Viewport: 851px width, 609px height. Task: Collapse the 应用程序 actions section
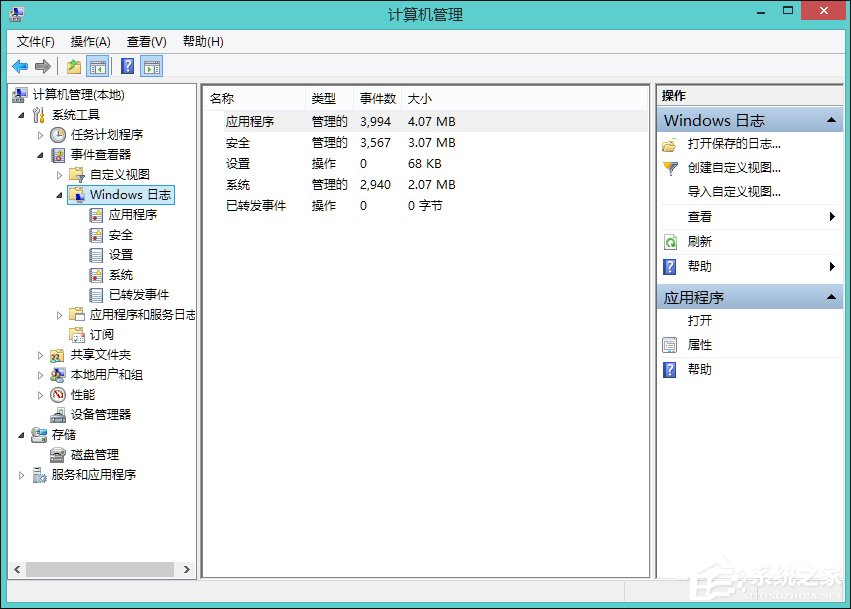(x=831, y=296)
